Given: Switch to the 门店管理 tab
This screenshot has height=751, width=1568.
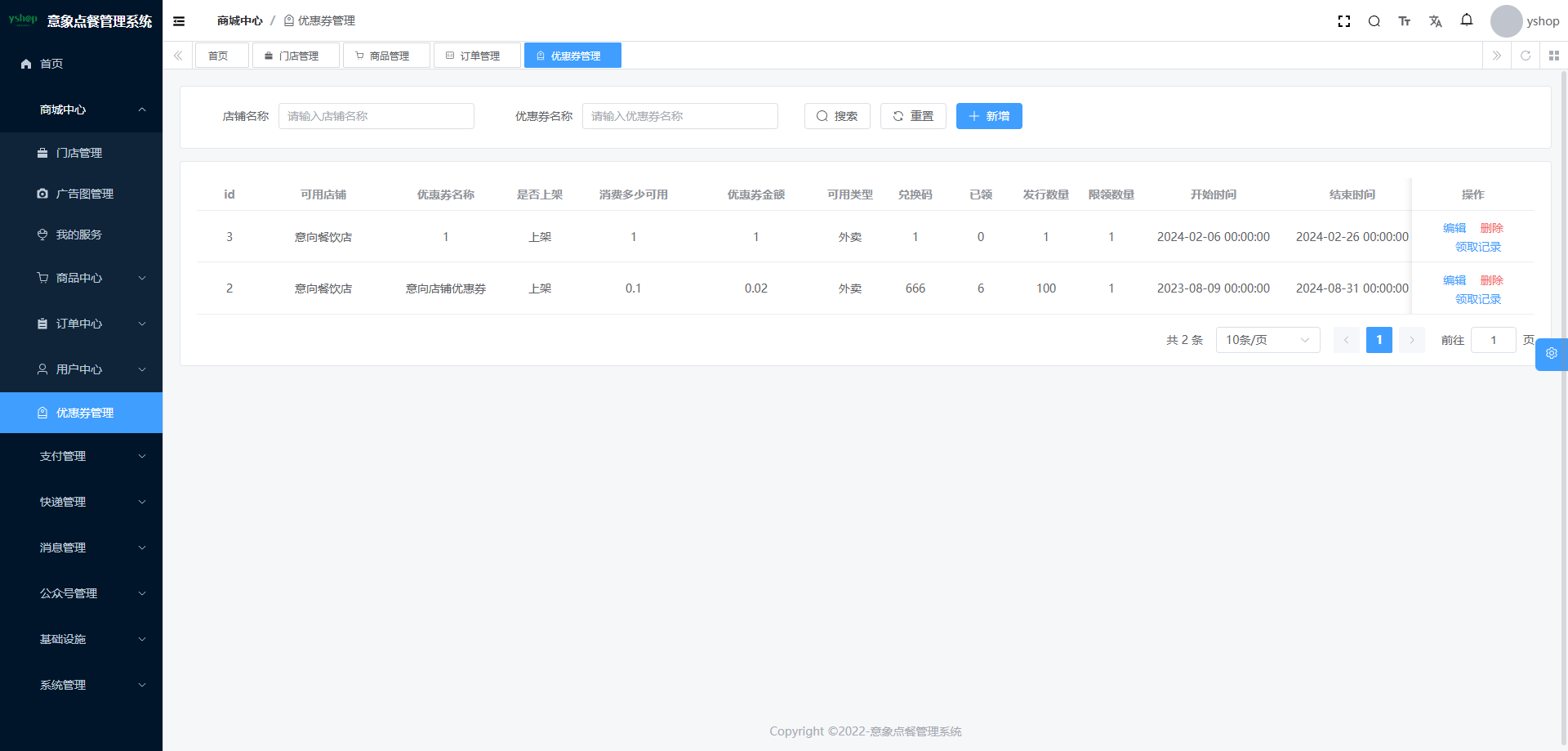Looking at the screenshot, I should 296,56.
